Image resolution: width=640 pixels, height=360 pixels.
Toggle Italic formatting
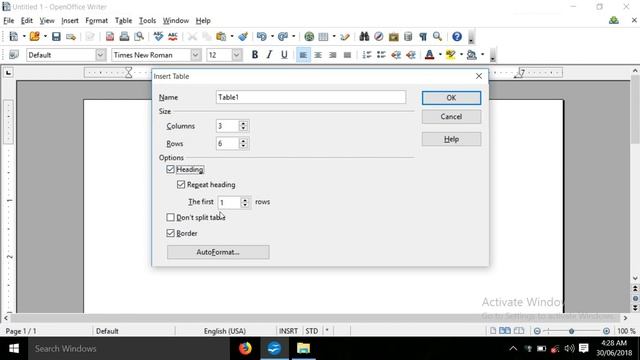pyautogui.click(x=269, y=55)
